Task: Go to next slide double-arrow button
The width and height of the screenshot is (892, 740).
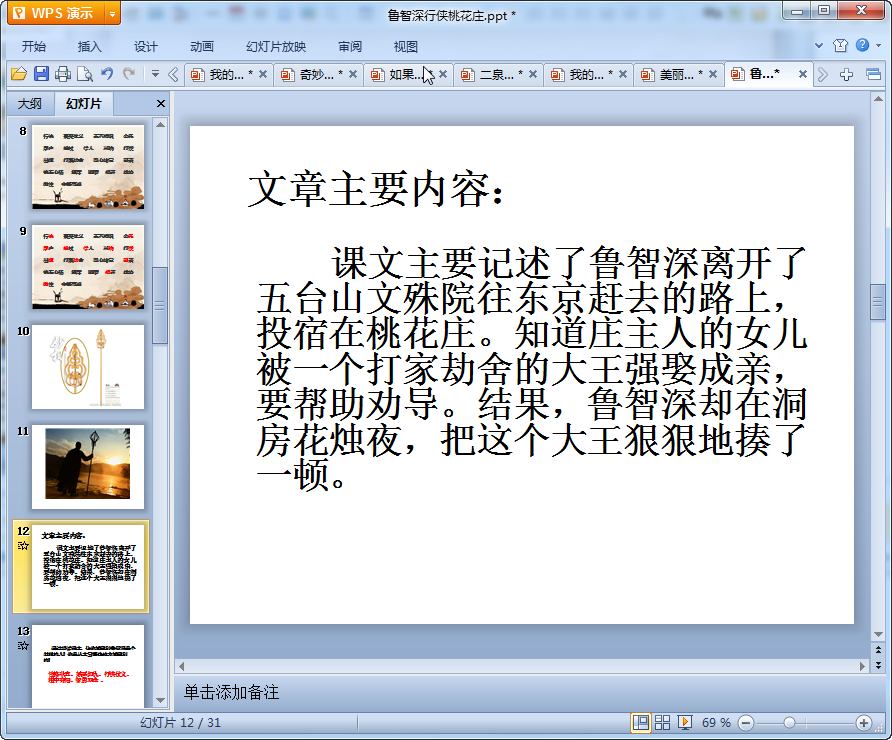Action: pyautogui.click(x=878, y=664)
